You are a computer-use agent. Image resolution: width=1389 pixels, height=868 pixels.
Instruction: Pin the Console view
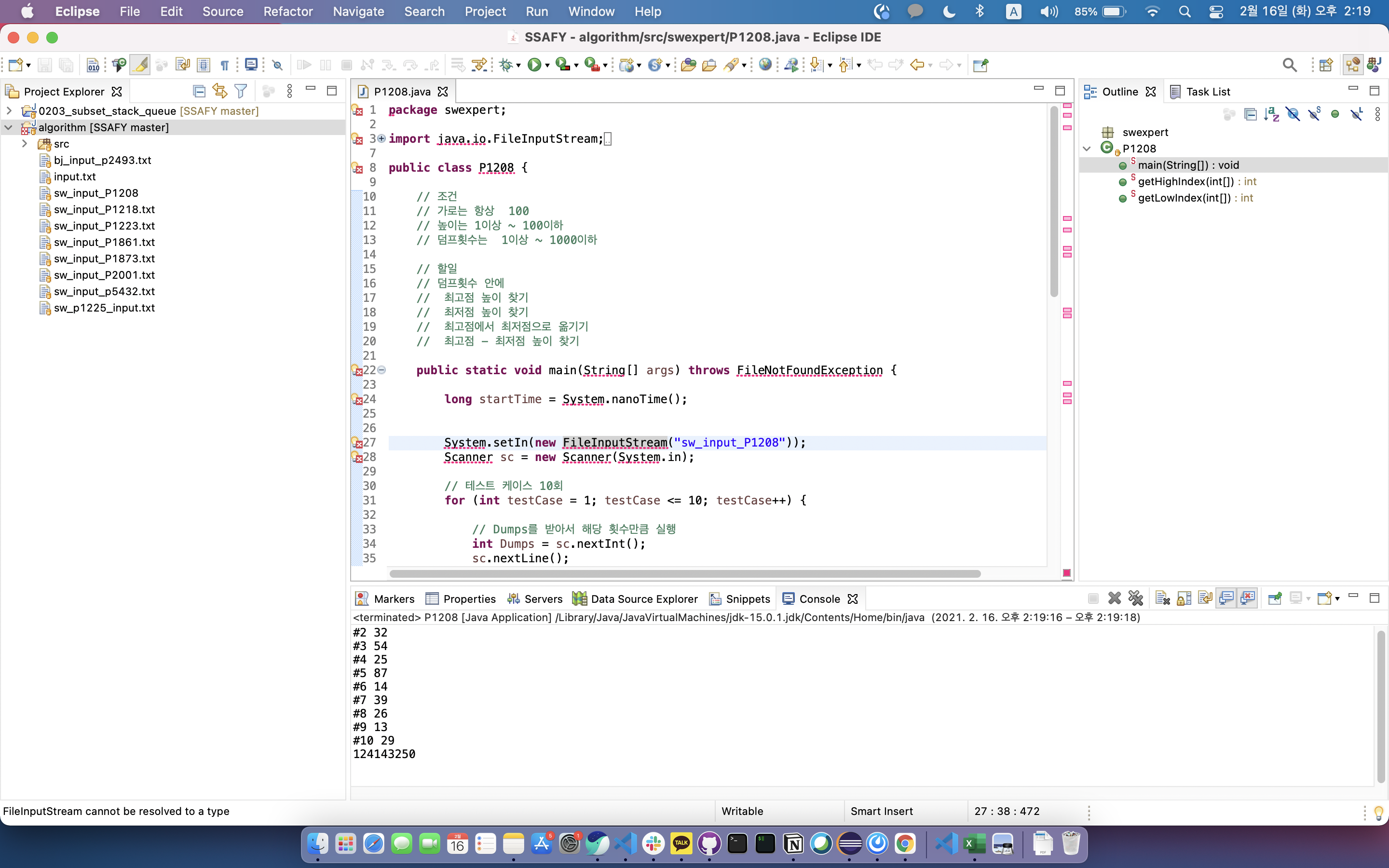pyautogui.click(x=1274, y=599)
